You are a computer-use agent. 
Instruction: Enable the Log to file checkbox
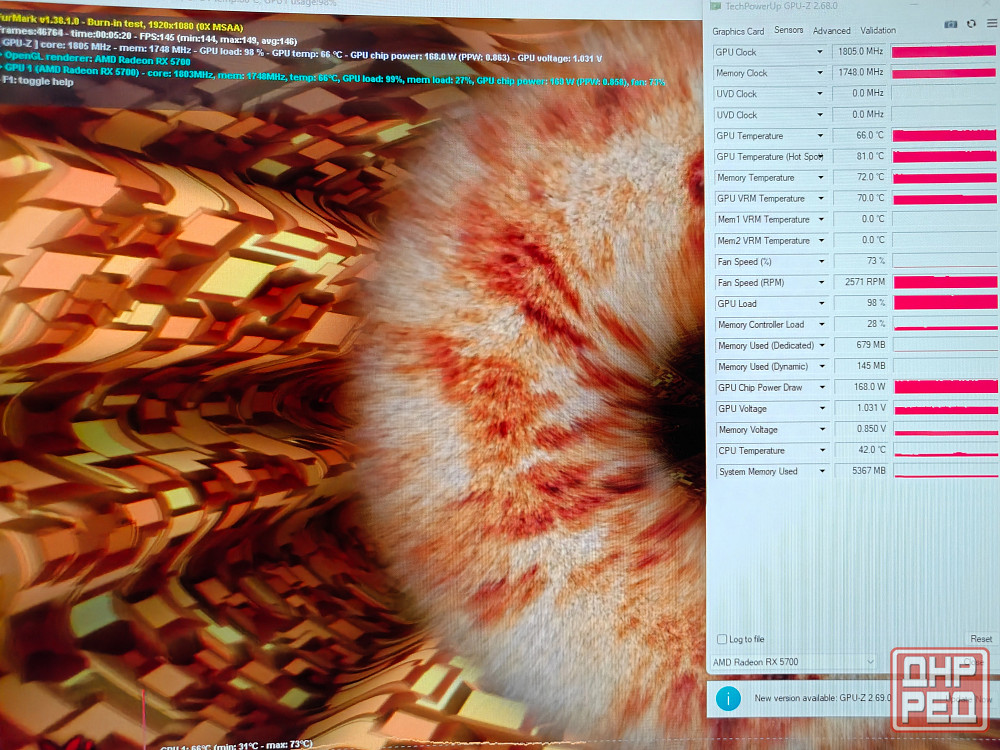pyautogui.click(x=722, y=639)
